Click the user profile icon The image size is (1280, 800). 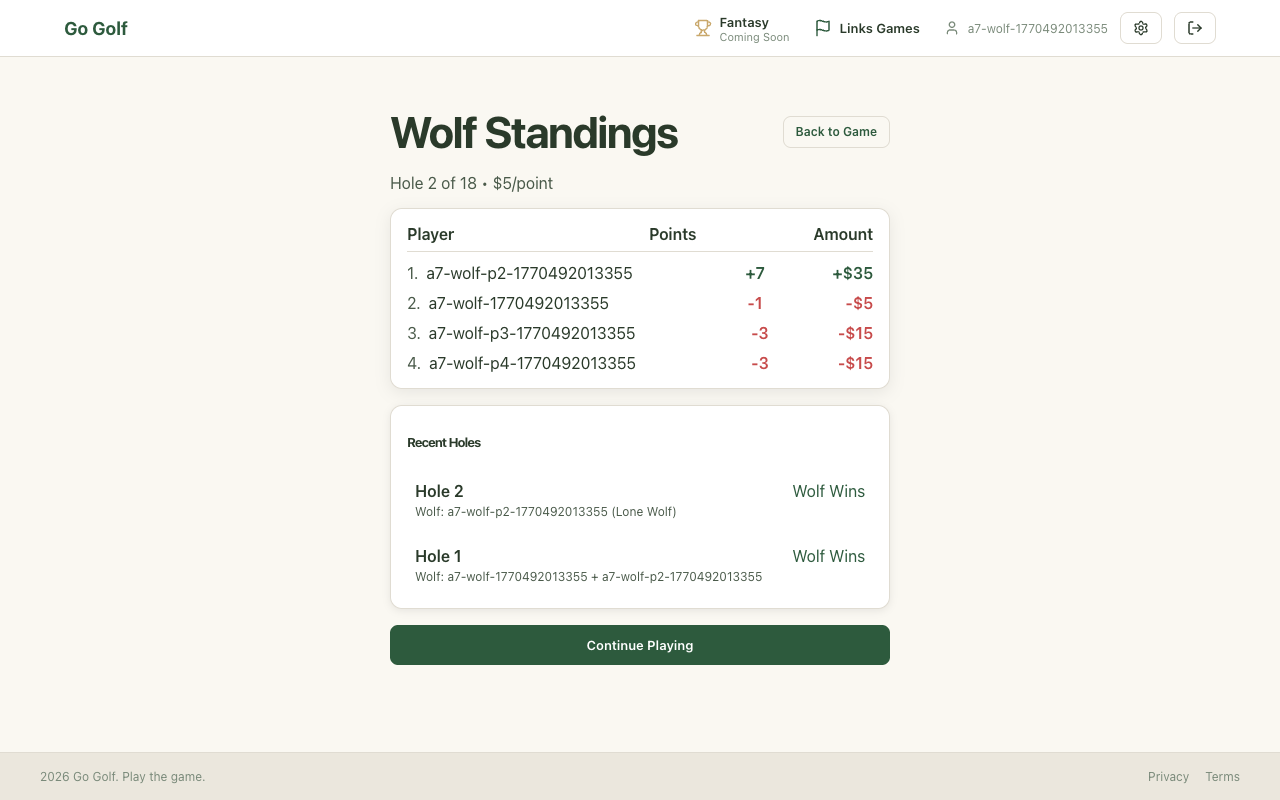click(x=952, y=29)
